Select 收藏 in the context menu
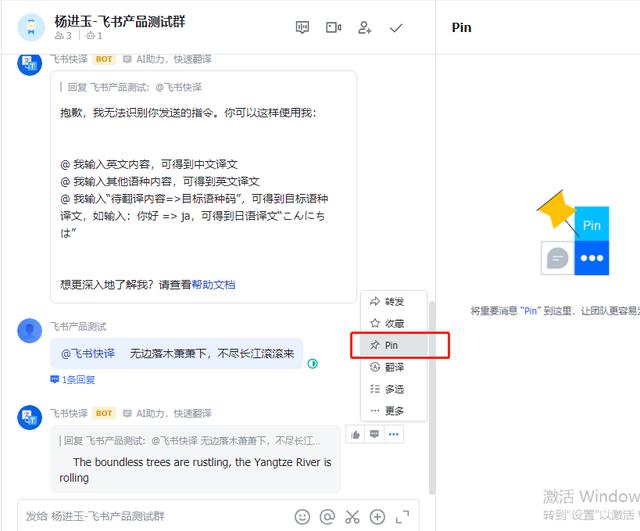Viewport: 640px width, 531px height. [393, 323]
